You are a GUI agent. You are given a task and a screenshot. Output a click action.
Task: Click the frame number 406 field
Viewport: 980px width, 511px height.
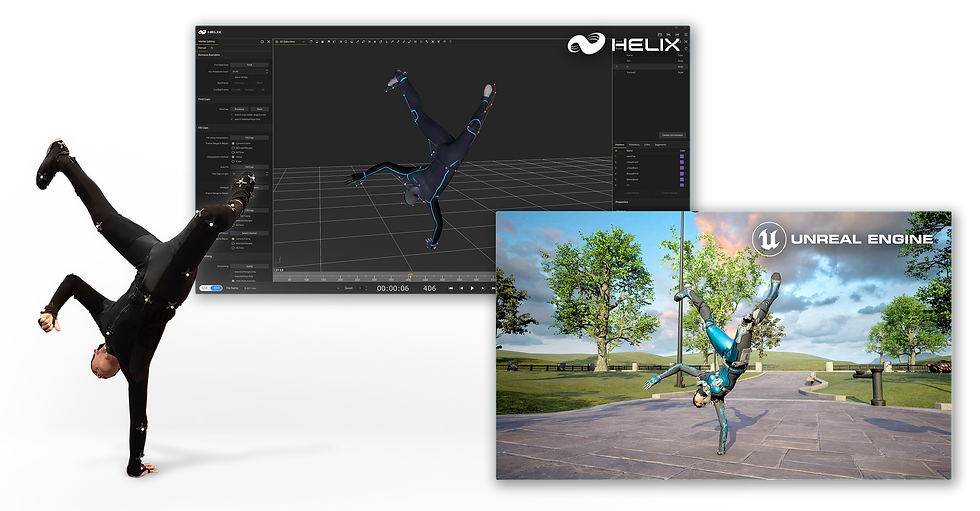429,288
